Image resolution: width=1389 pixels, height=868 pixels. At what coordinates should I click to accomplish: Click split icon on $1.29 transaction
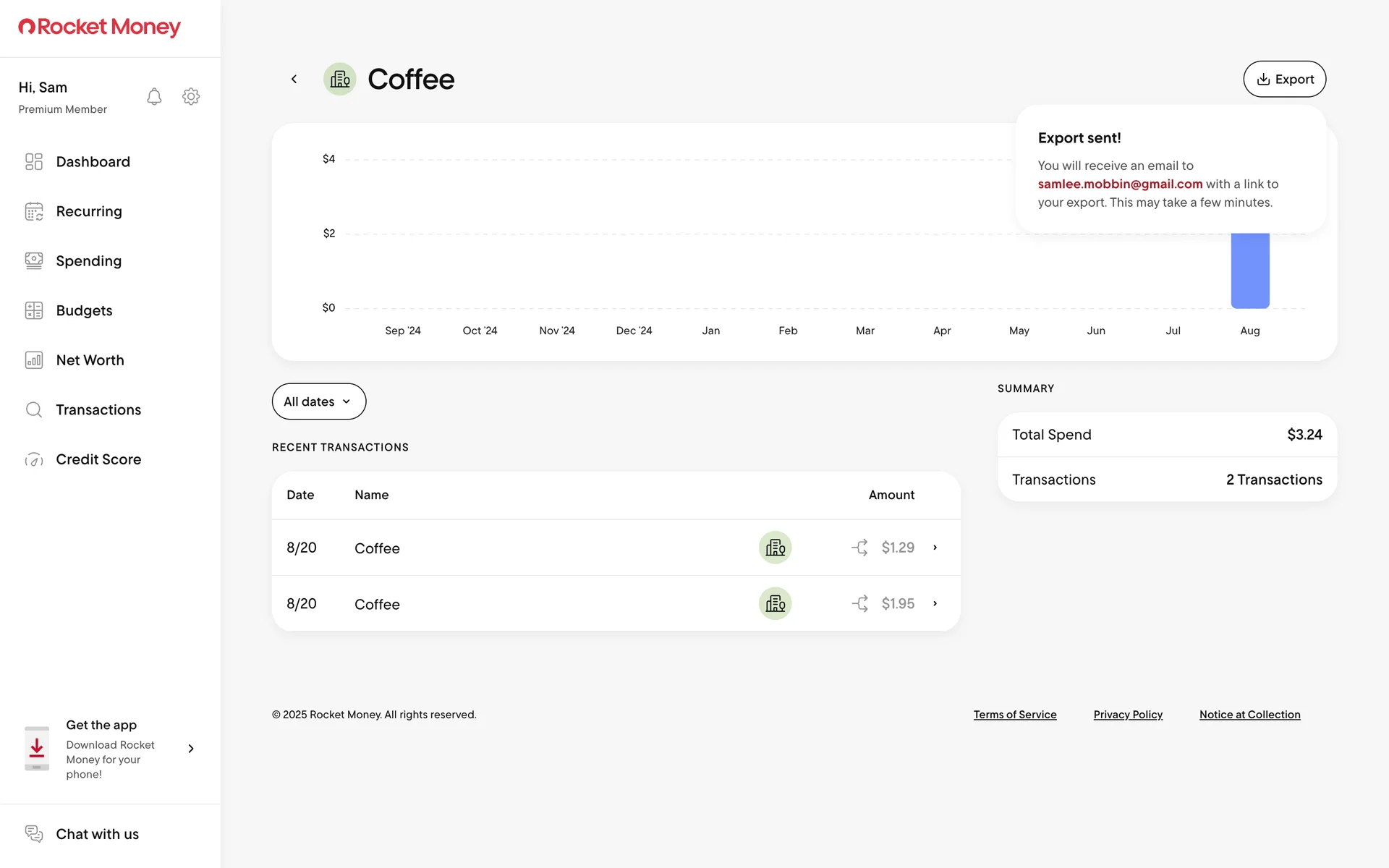pyautogui.click(x=859, y=548)
